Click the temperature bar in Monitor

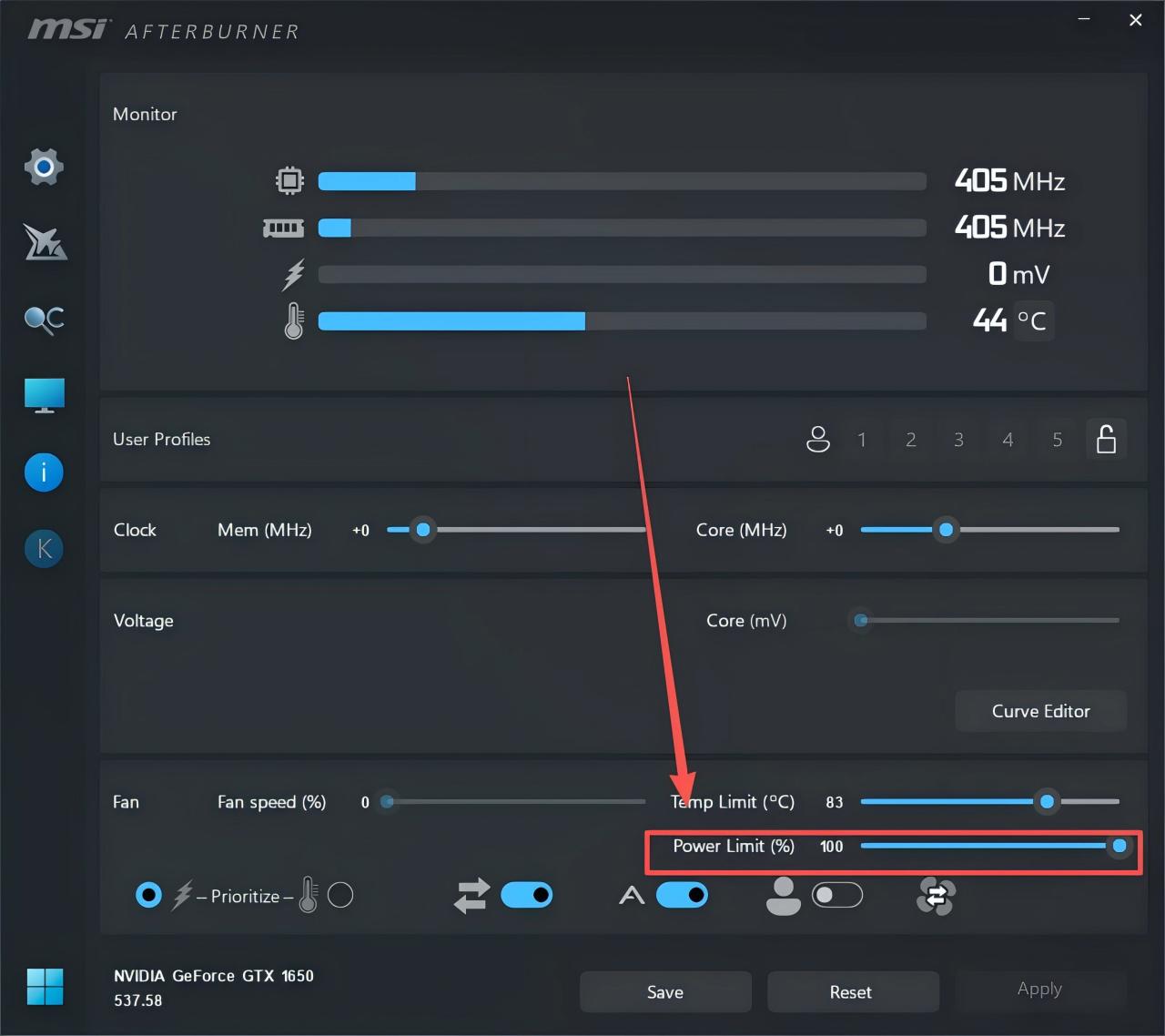622,321
